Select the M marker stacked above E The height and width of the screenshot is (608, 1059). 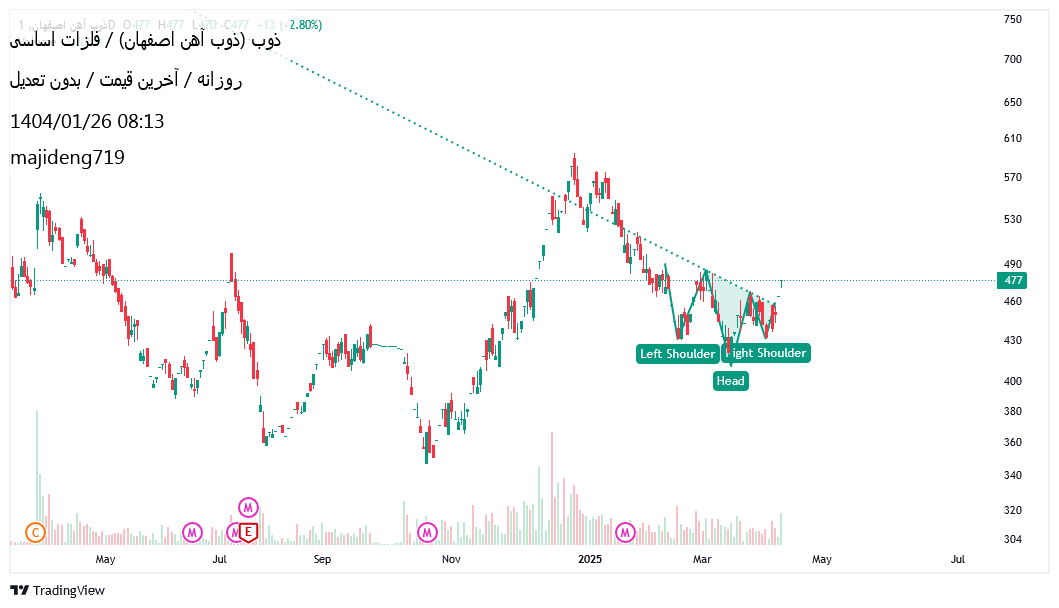click(x=248, y=507)
